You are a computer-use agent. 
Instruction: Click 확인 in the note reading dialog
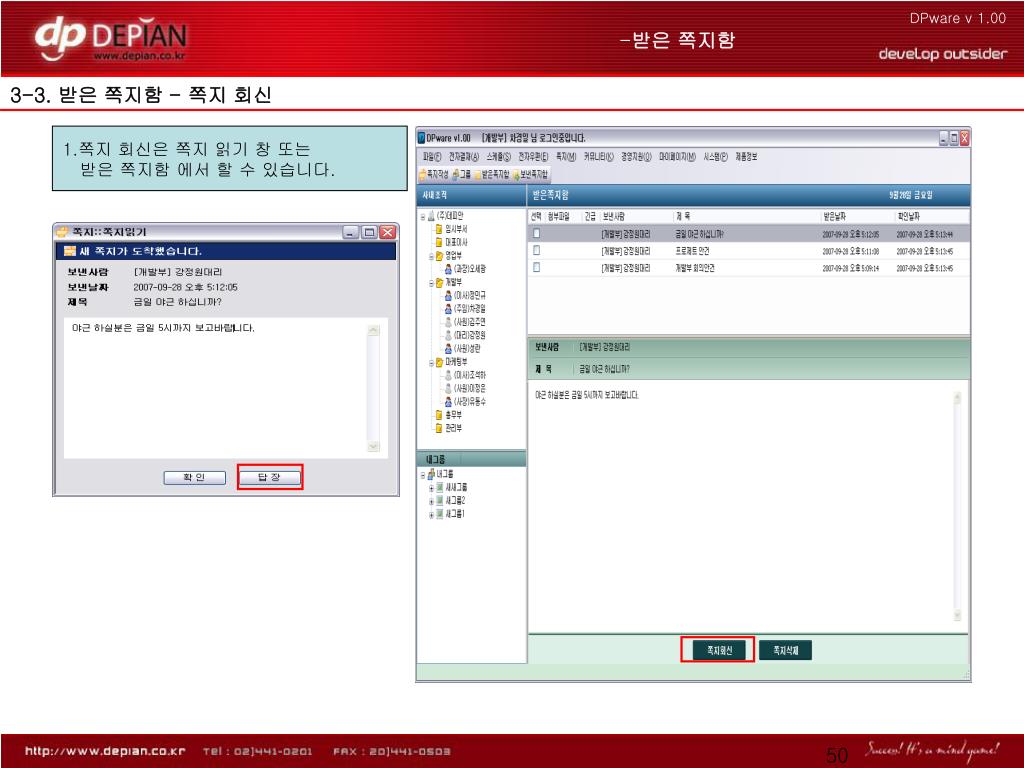195,477
